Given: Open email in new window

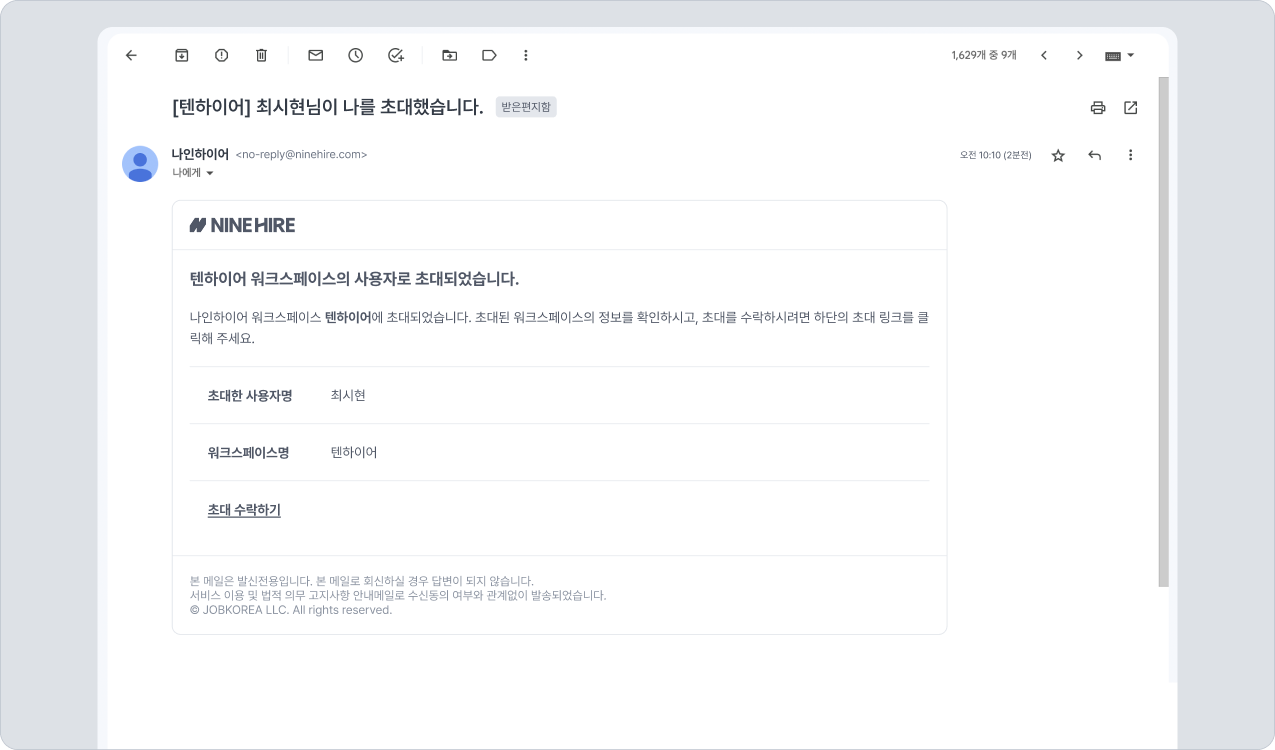Looking at the screenshot, I should pyautogui.click(x=1131, y=107).
